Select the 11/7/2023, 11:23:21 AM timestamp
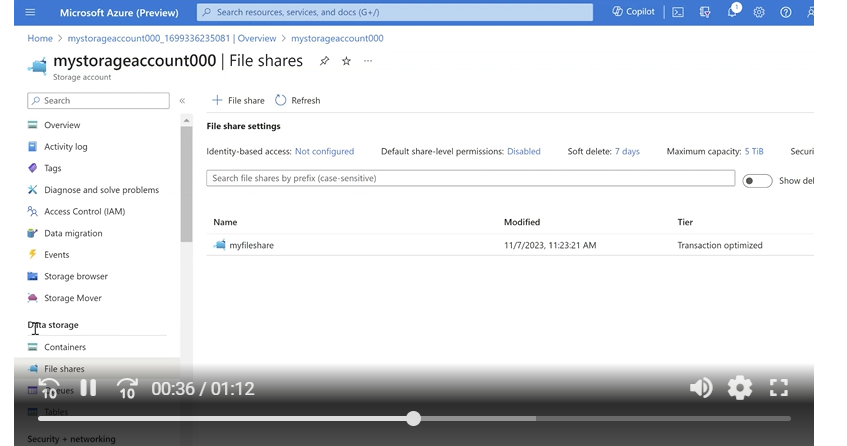 (550, 245)
